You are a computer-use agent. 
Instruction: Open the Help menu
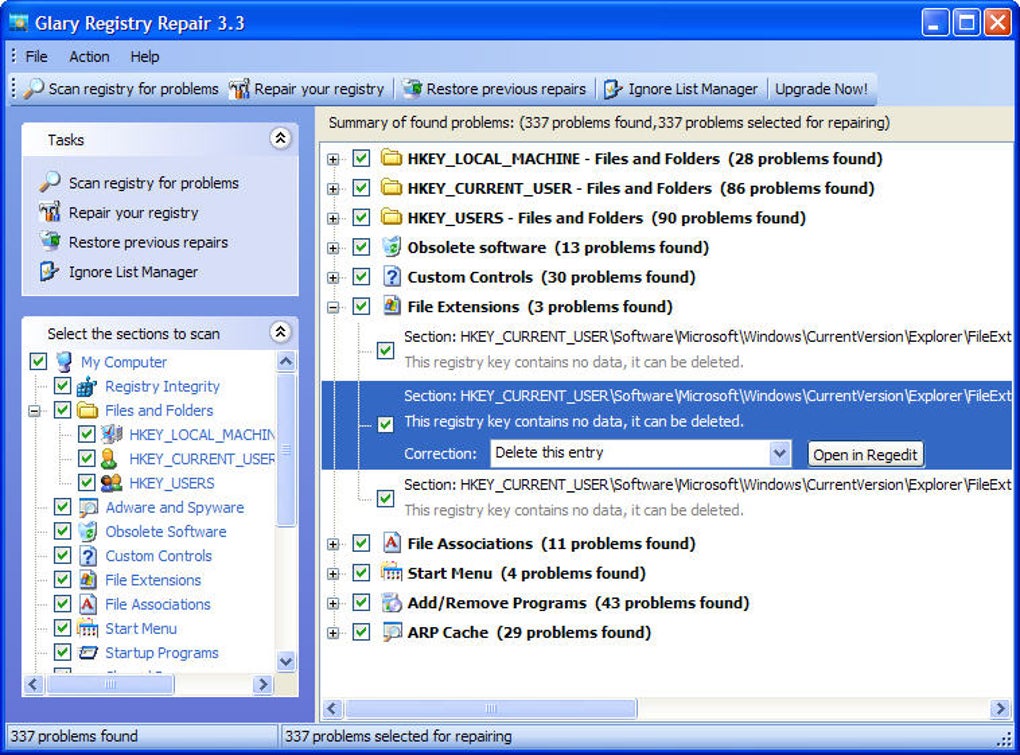point(144,57)
